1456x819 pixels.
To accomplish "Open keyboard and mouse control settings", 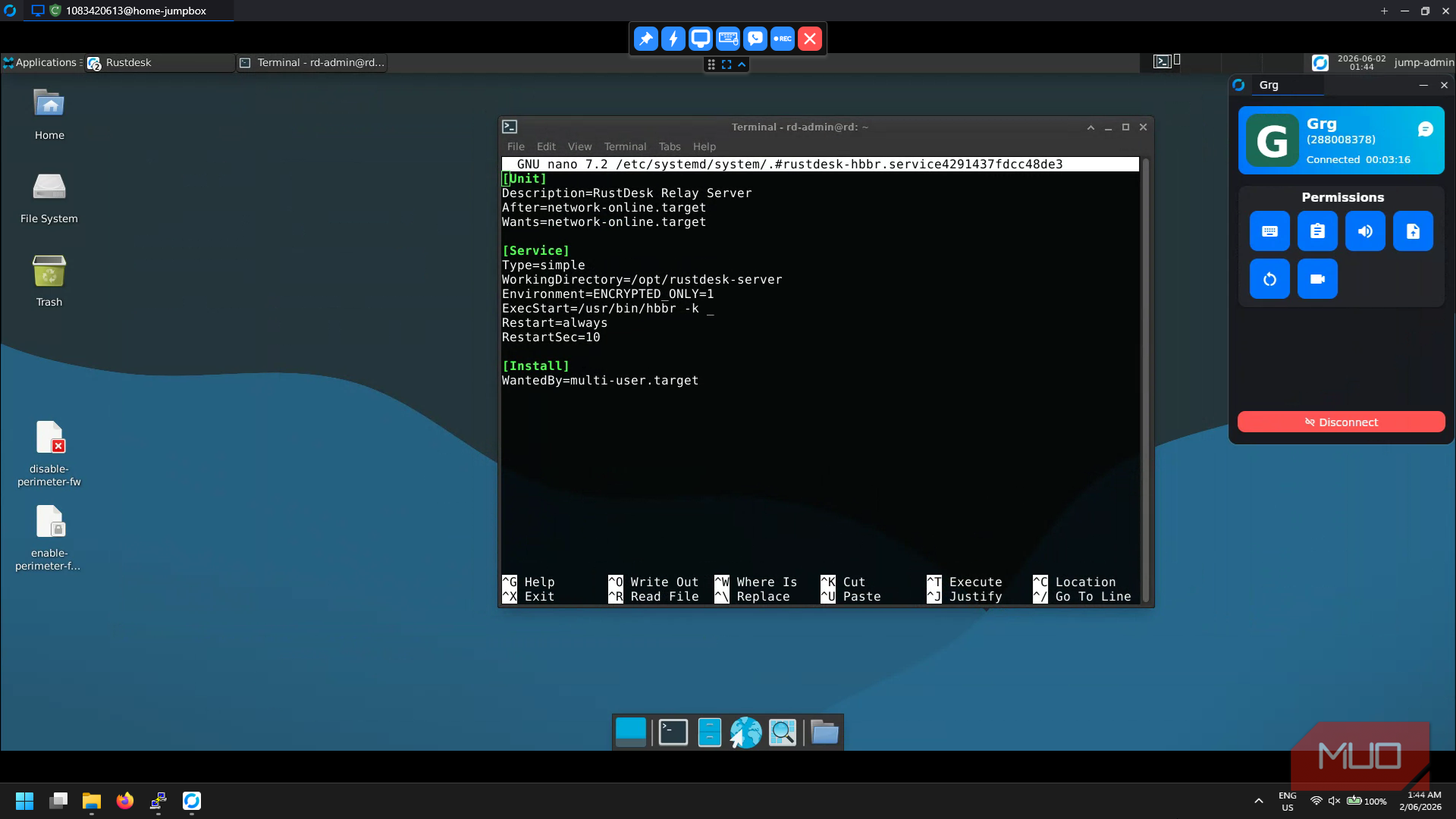I will click(728, 39).
